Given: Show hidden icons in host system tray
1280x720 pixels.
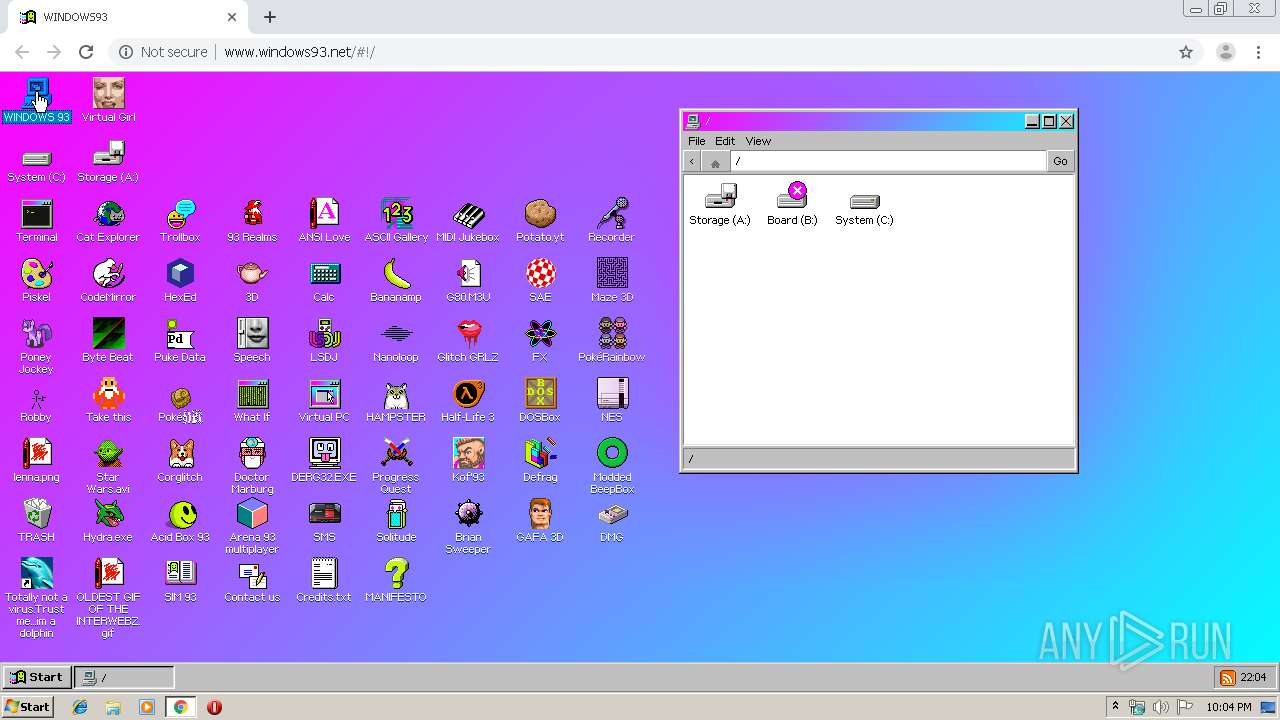Looking at the screenshot, I should click(1115, 707).
